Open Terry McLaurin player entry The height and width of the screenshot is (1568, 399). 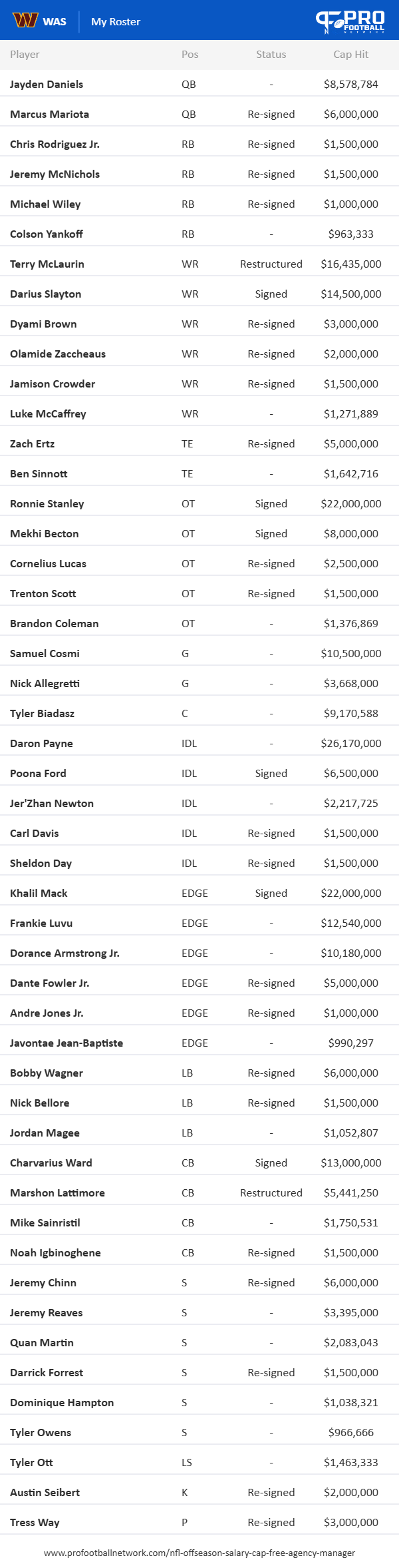[47, 264]
